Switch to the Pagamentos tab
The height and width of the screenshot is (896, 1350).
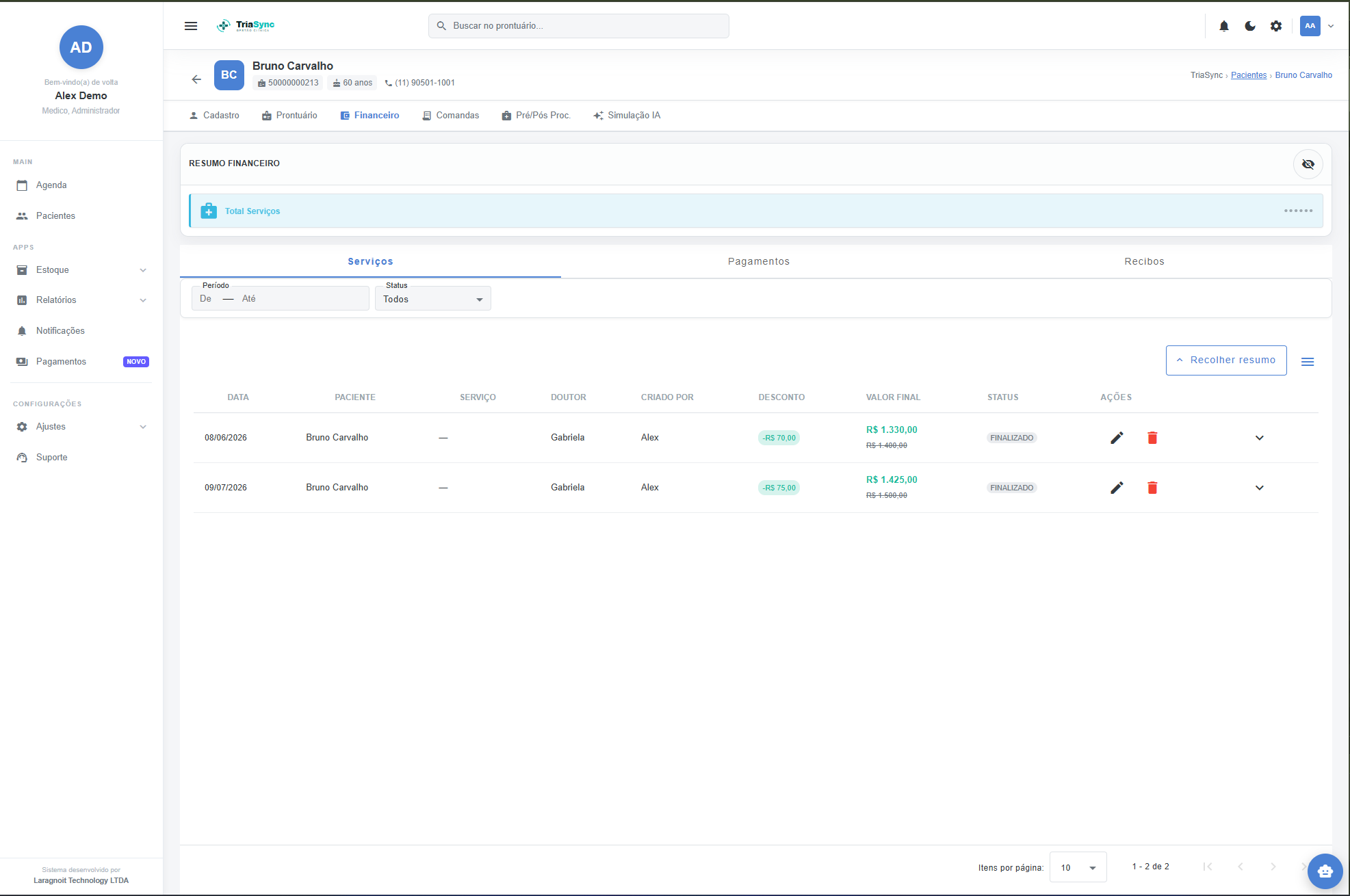(759, 261)
